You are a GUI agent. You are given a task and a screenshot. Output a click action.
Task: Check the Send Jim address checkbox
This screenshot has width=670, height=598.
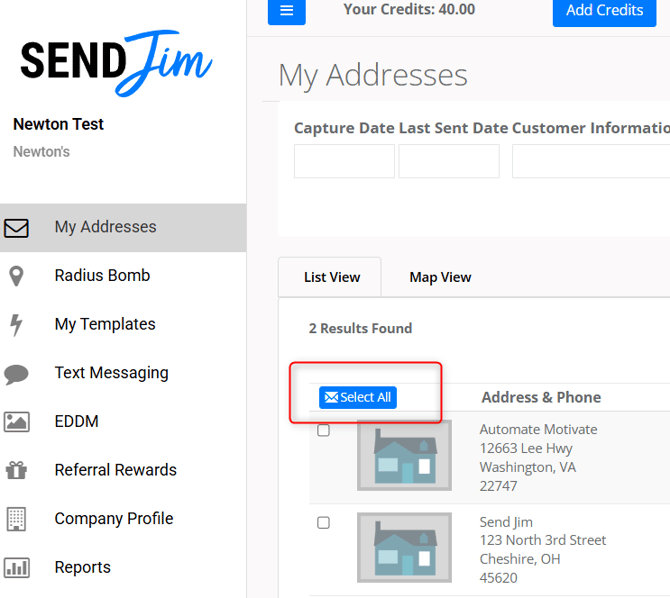(323, 522)
